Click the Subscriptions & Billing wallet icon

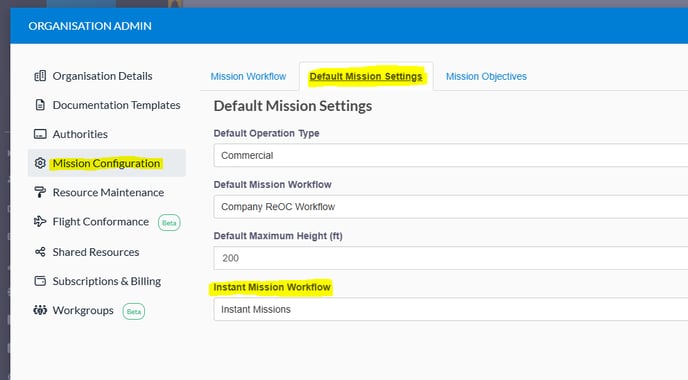coord(40,281)
